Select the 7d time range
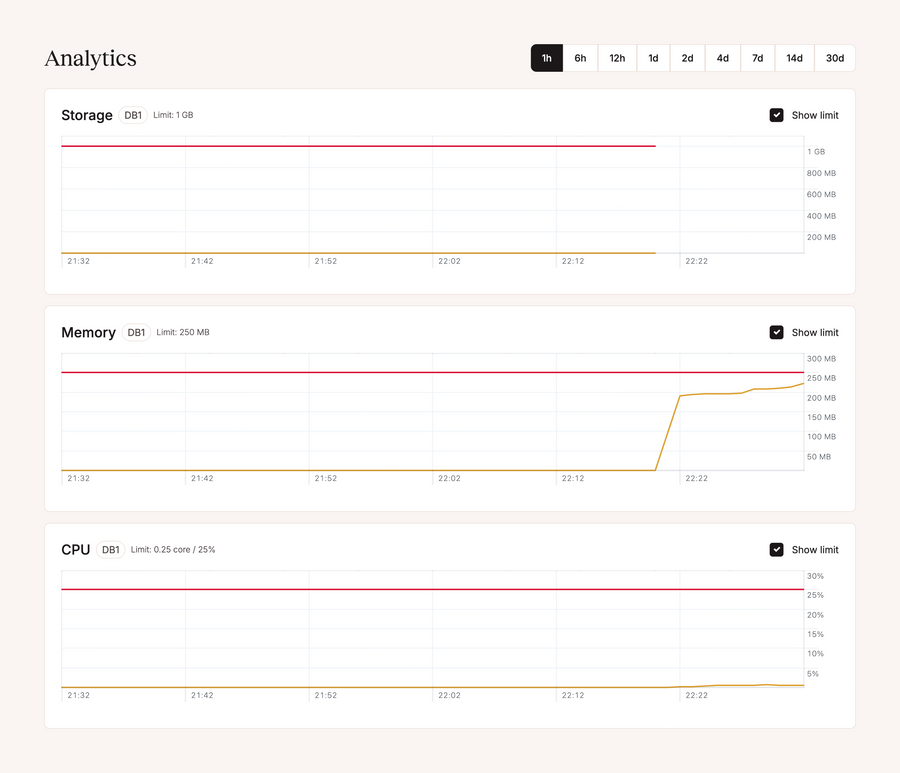This screenshot has width=900, height=773. point(758,58)
